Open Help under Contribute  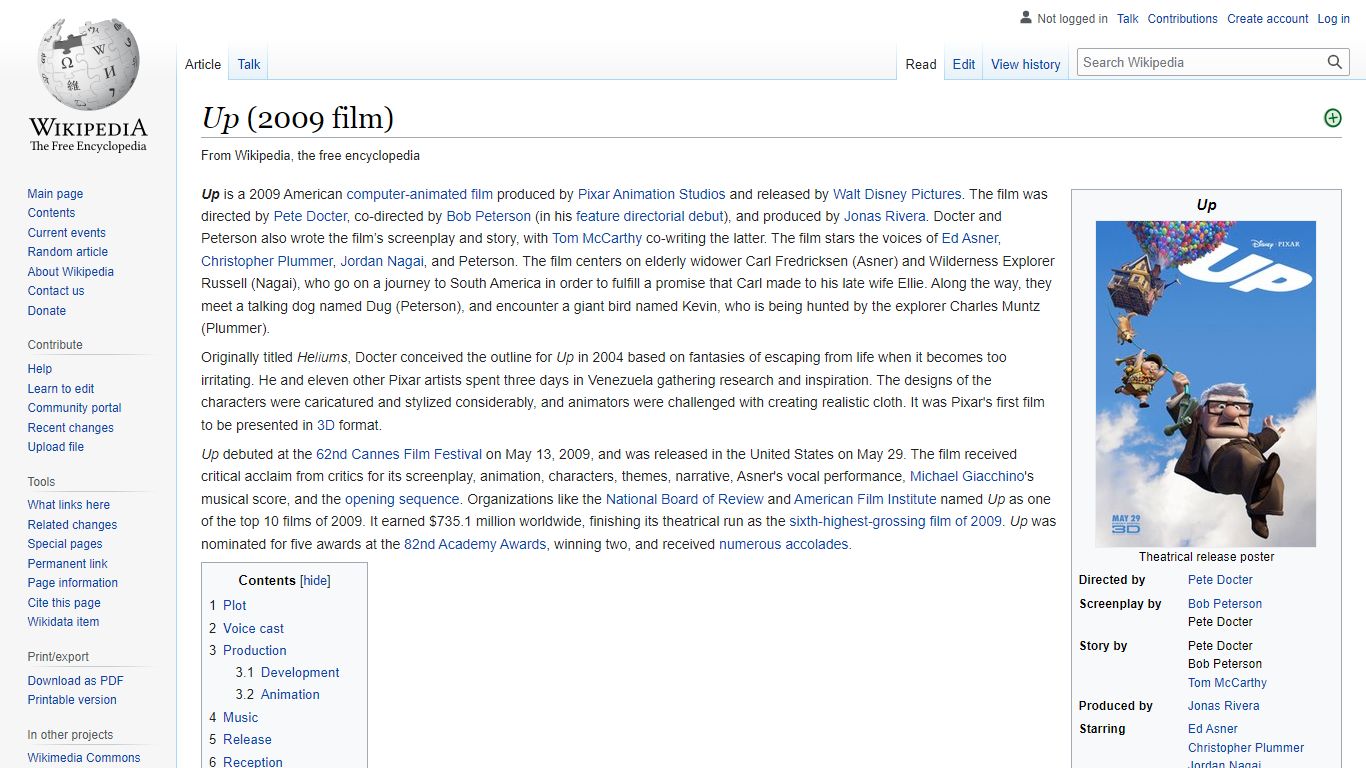(40, 369)
